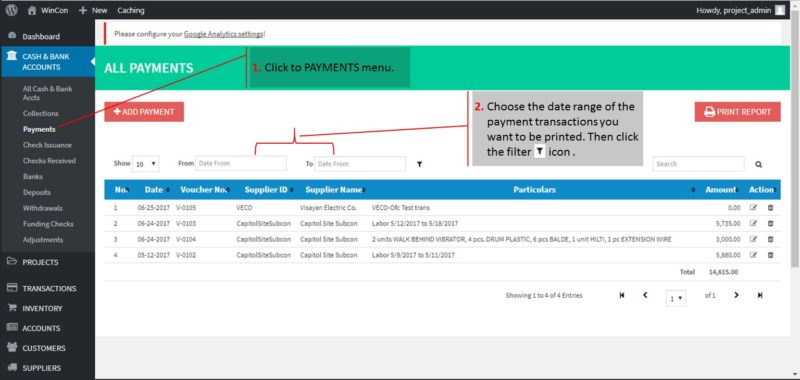Open the Check Issuance submenu item
800x380 pixels.
tap(47, 145)
